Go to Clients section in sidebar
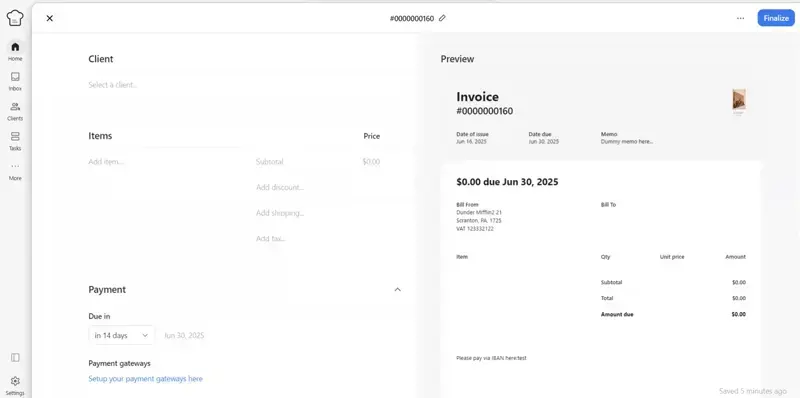 (15, 111)
